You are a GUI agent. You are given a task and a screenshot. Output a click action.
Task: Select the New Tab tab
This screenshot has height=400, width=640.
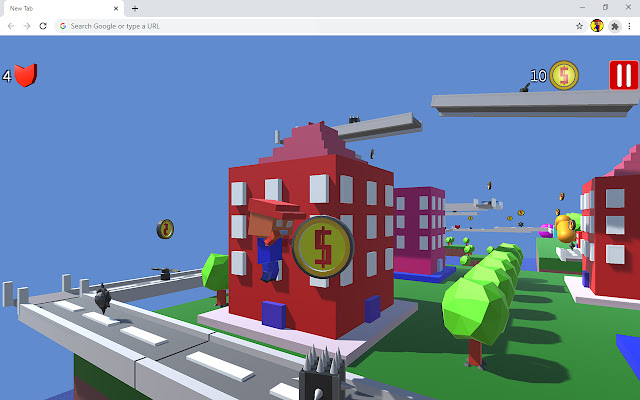click(61, 8)
